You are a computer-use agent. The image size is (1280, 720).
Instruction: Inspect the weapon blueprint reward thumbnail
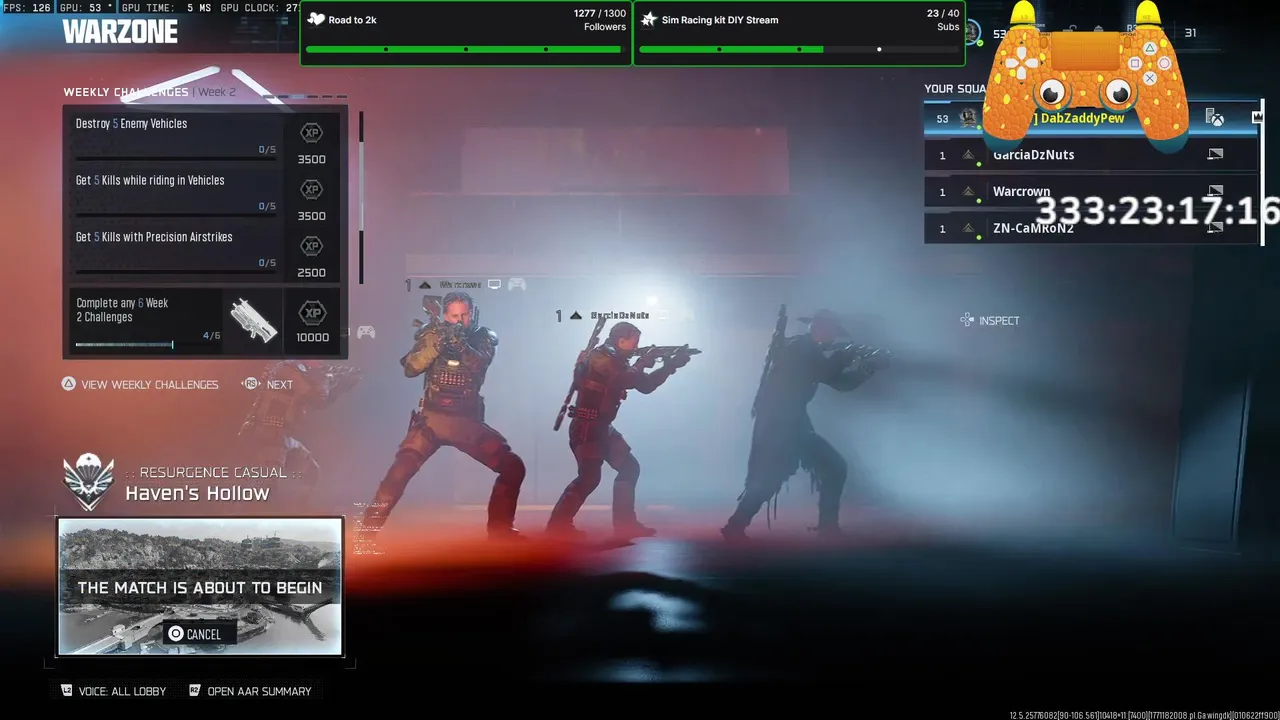coord(253,320)
